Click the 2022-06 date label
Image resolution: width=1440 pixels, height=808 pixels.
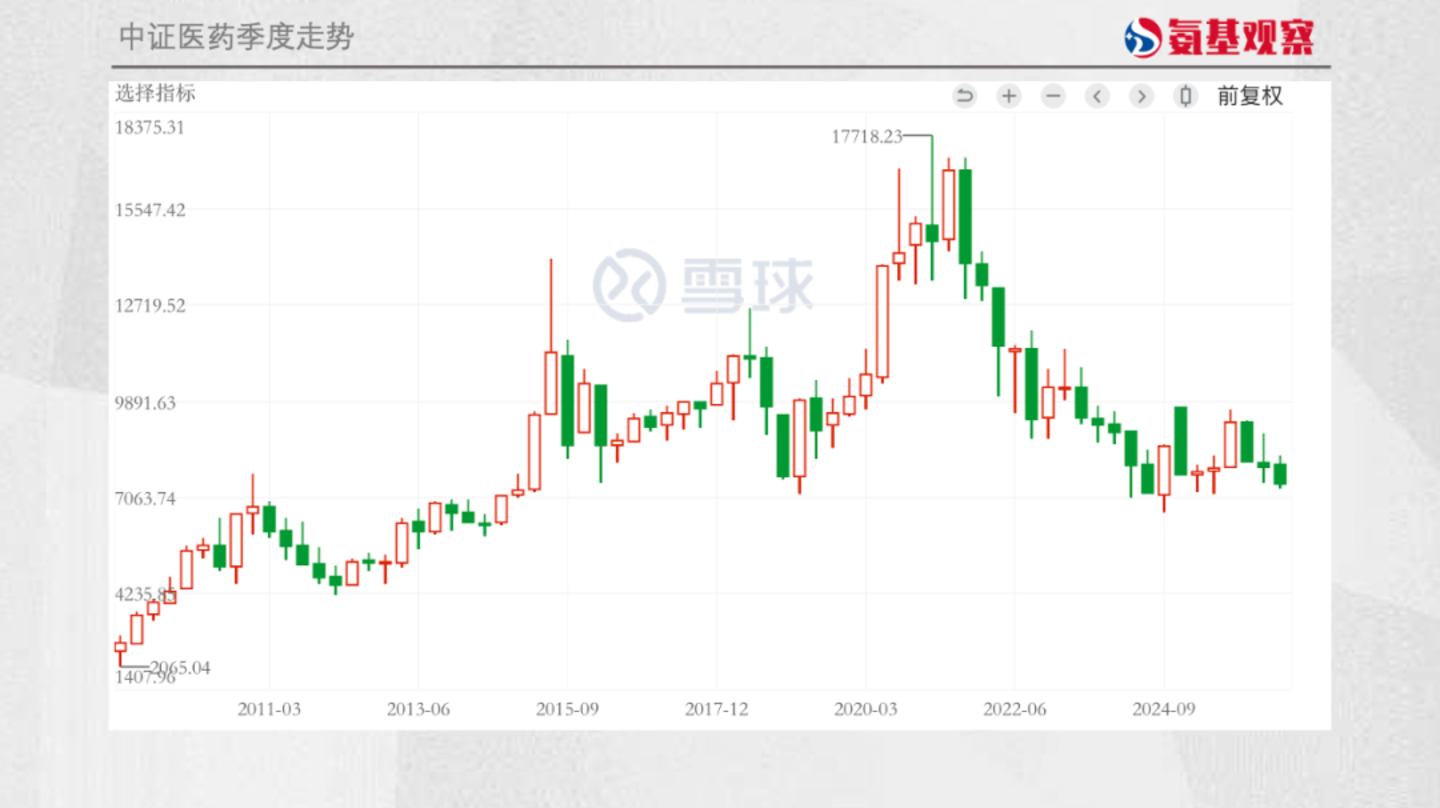(1015, 709)
